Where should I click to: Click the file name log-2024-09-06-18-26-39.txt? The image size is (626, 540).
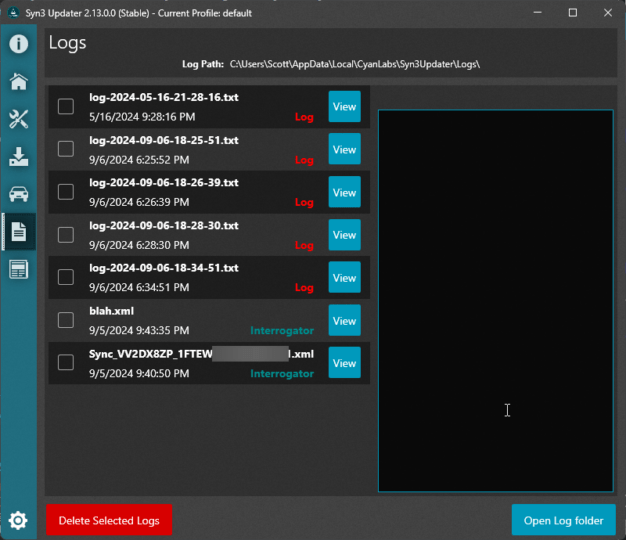coord(164,183)
